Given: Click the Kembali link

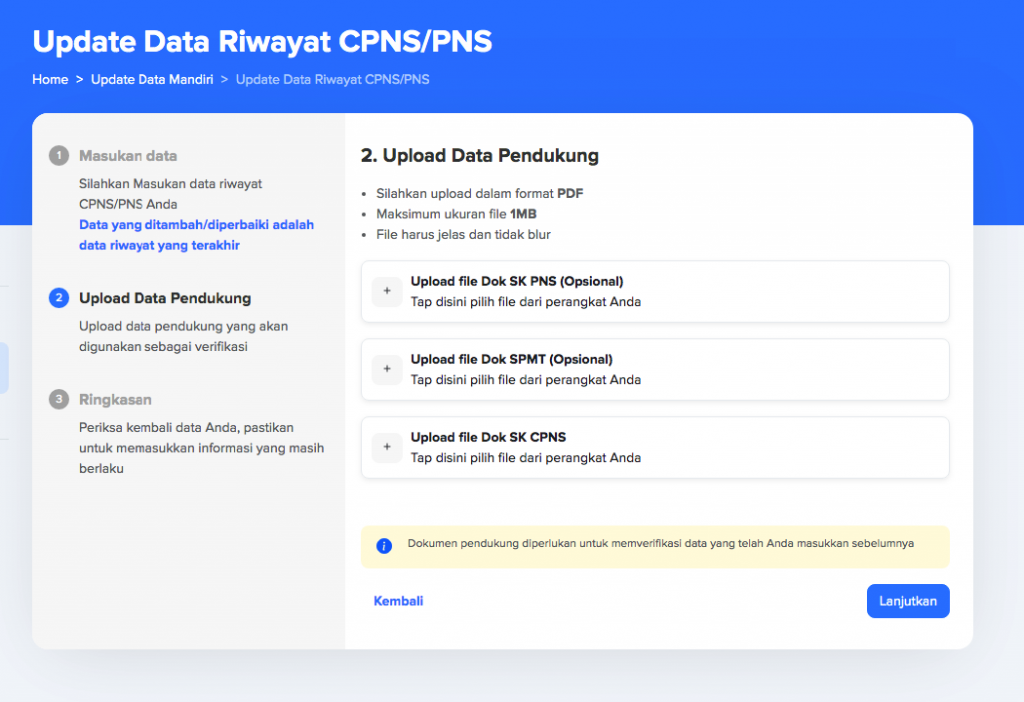Looking at the screenshot, I should coord(398,600).
